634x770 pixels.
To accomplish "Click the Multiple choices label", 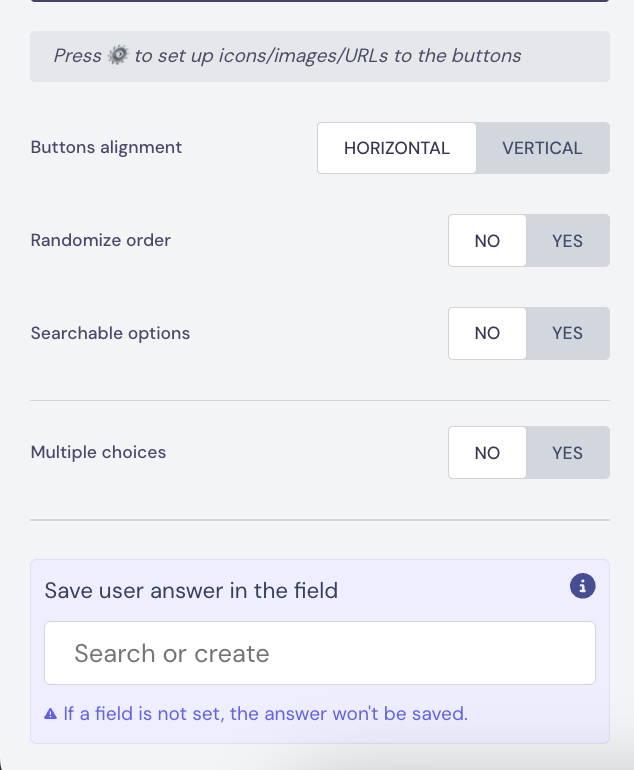I will 98,452.
